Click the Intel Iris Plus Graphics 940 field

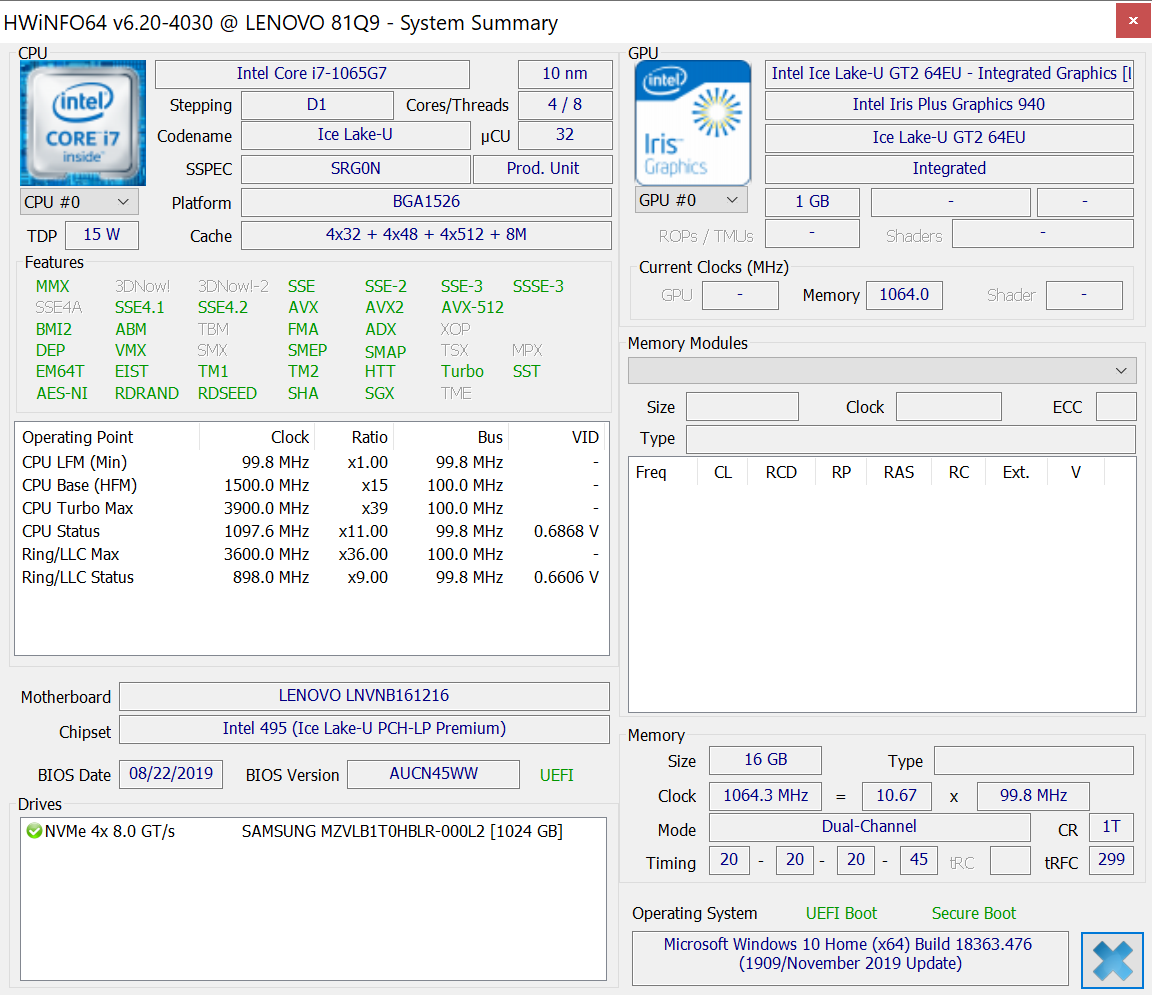tap(948, 105)
